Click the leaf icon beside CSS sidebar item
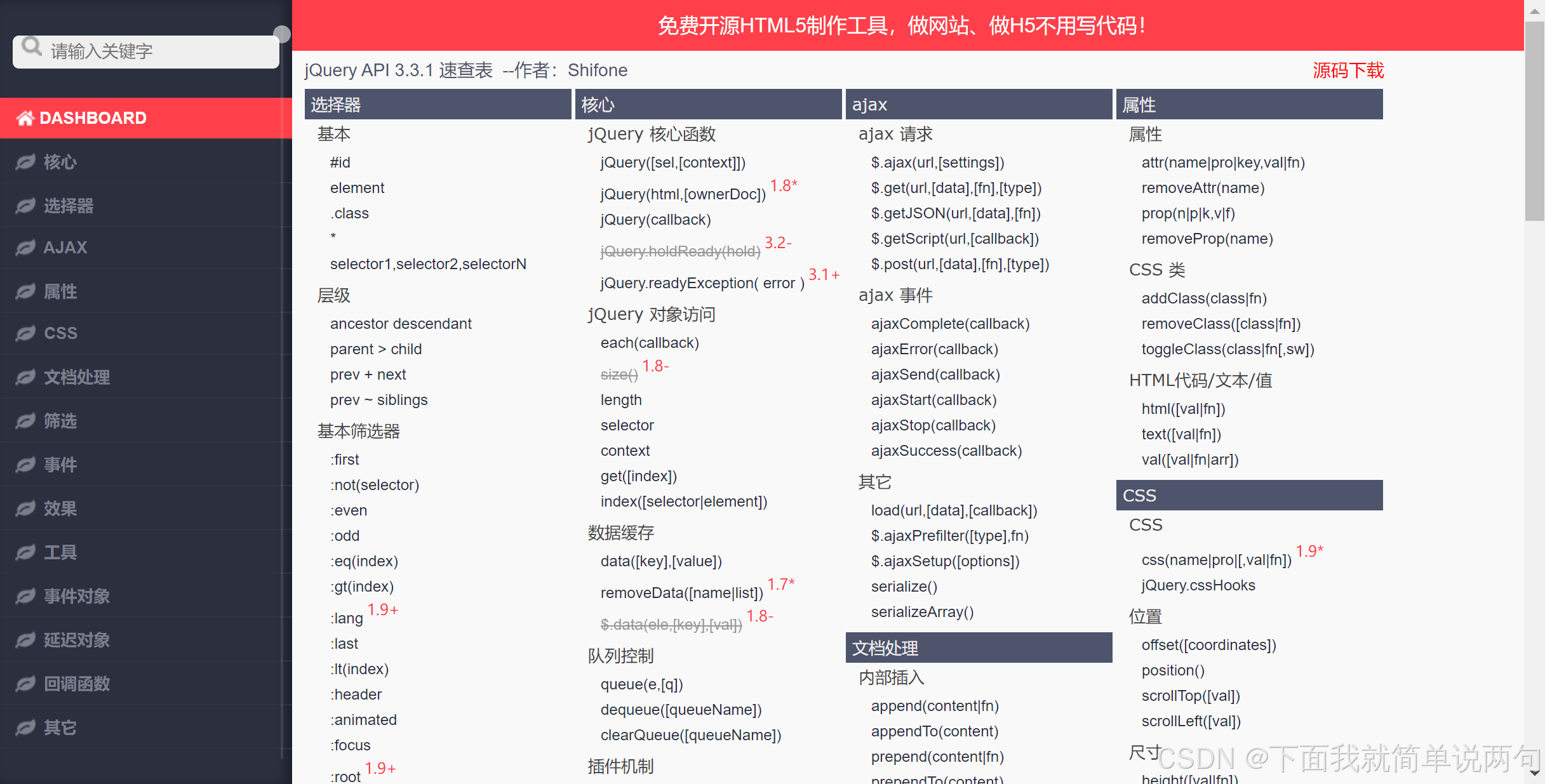 pos(25,333)
